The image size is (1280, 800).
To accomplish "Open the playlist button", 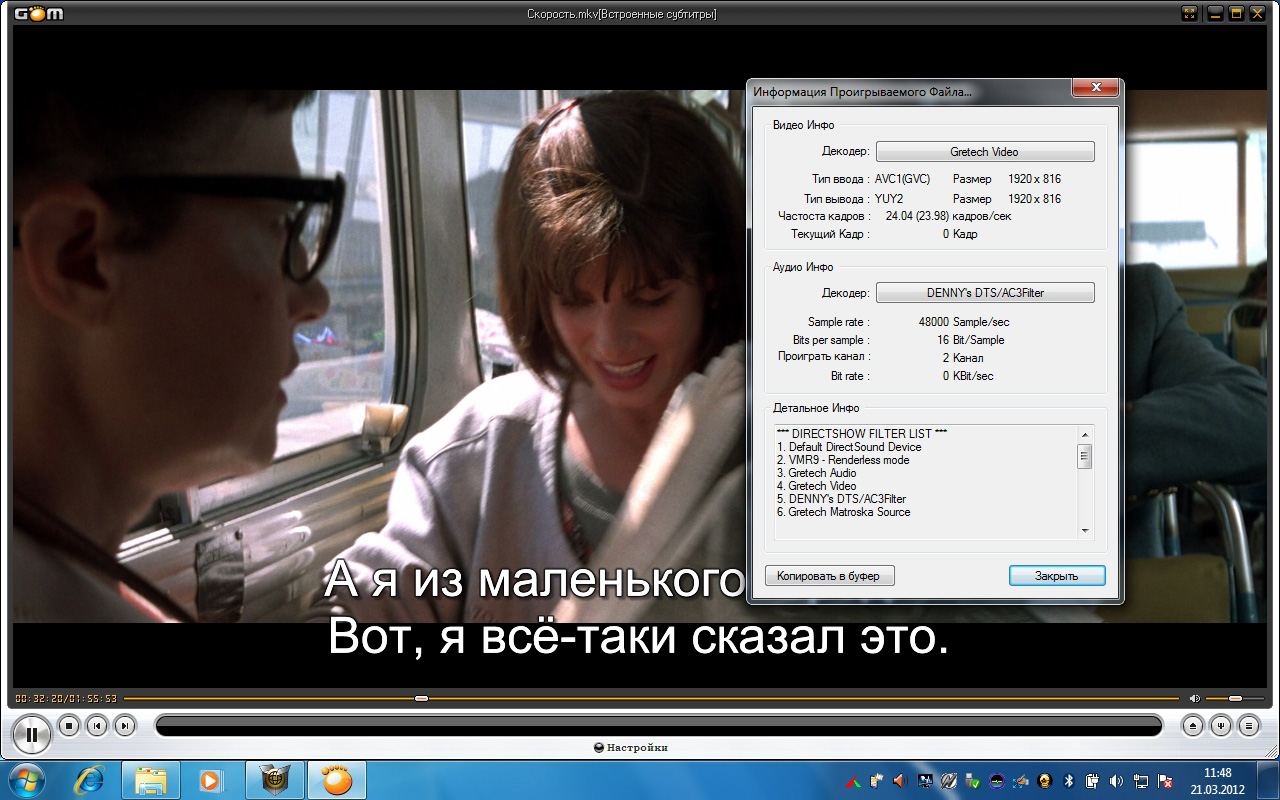I will click(x=1248, y=726).
